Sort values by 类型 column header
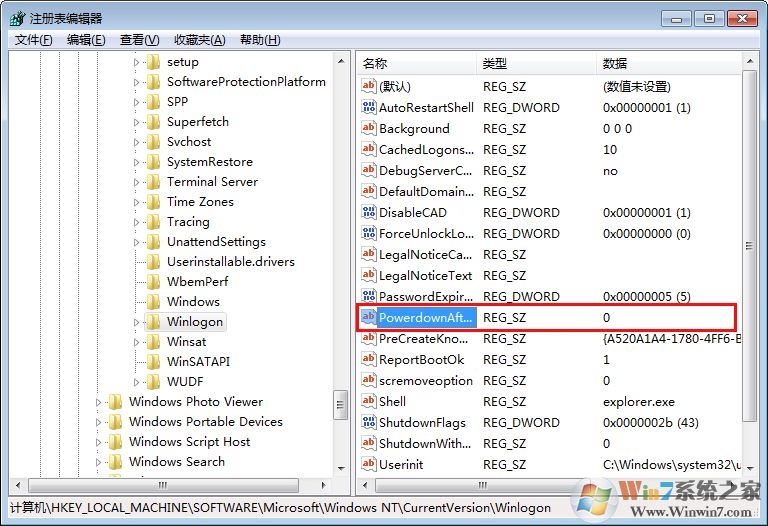Screen dimensions: 768x526 click(537, 63)
